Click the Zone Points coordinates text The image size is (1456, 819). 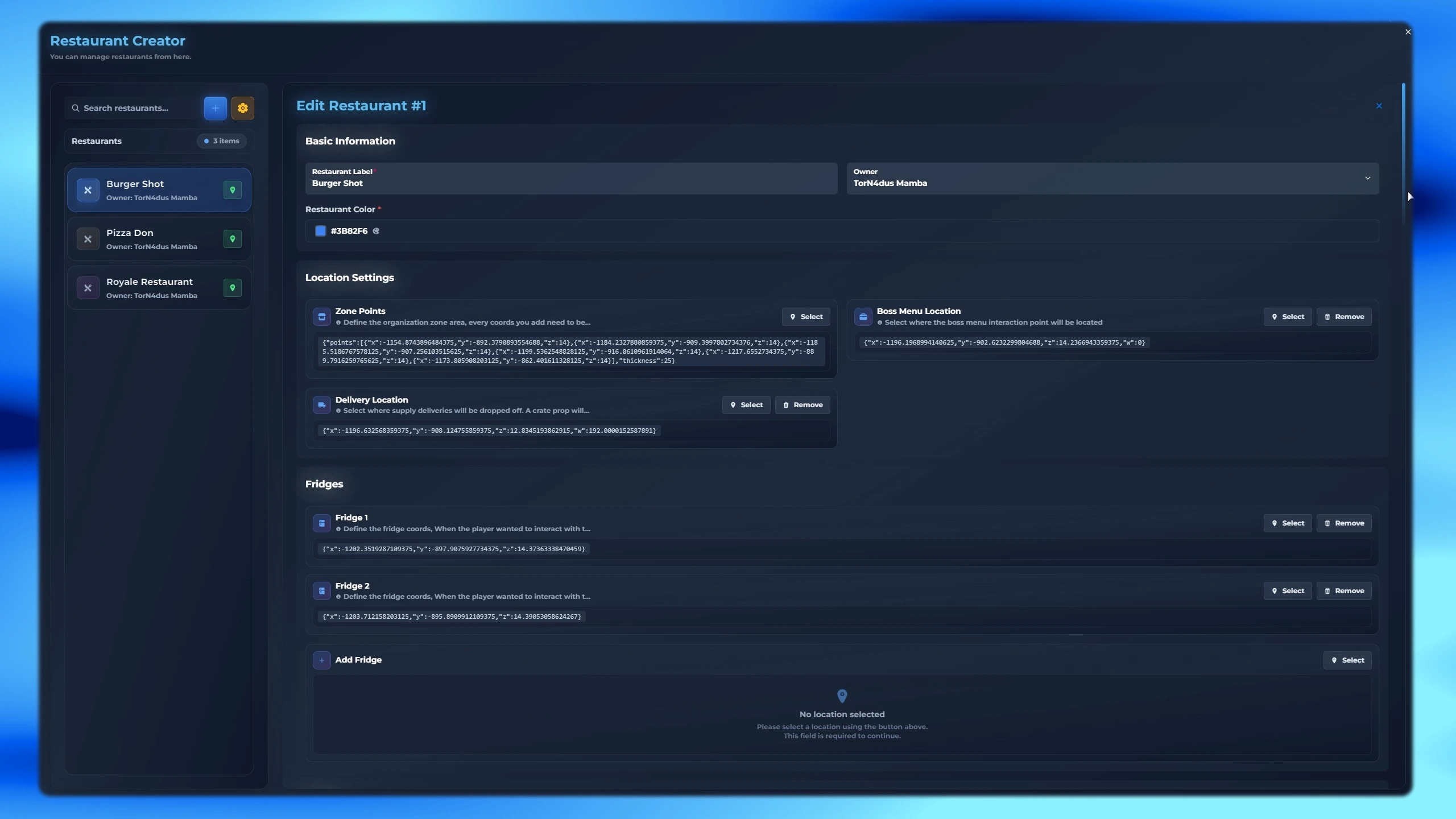tap(570, 351)
